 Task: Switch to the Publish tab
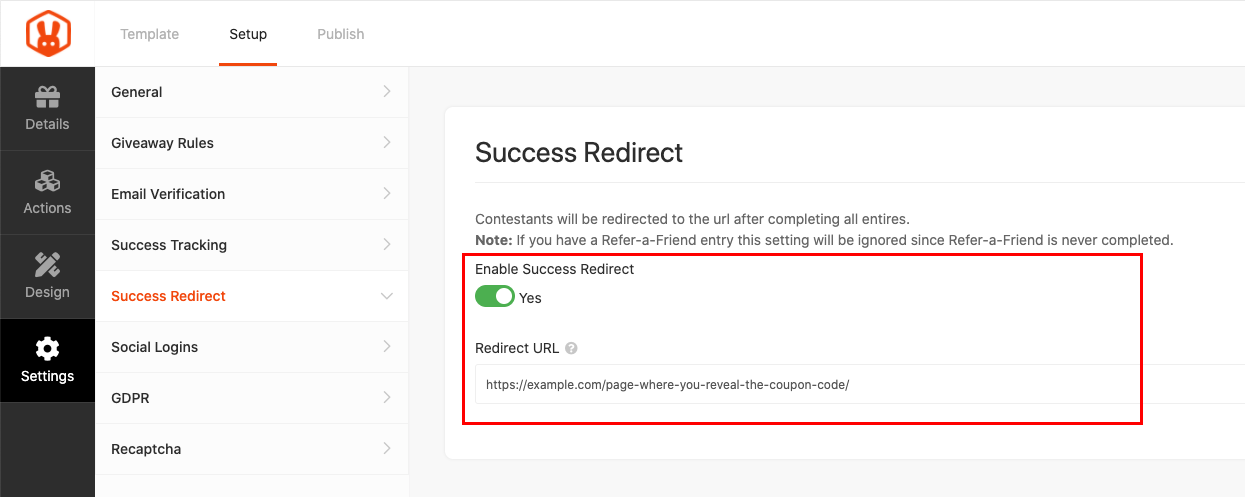pos(340,34)
